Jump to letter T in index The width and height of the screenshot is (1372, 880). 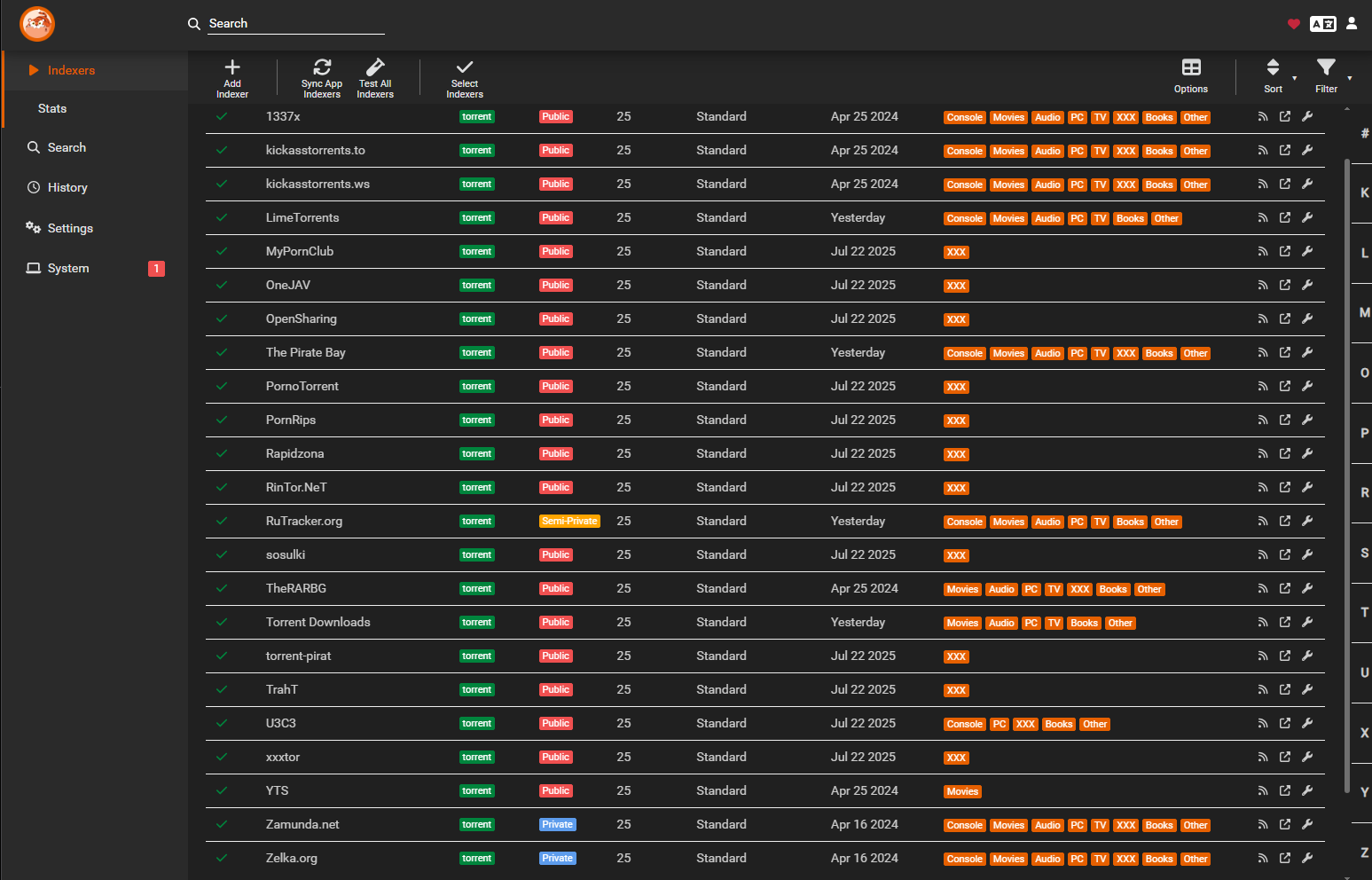1364,612
